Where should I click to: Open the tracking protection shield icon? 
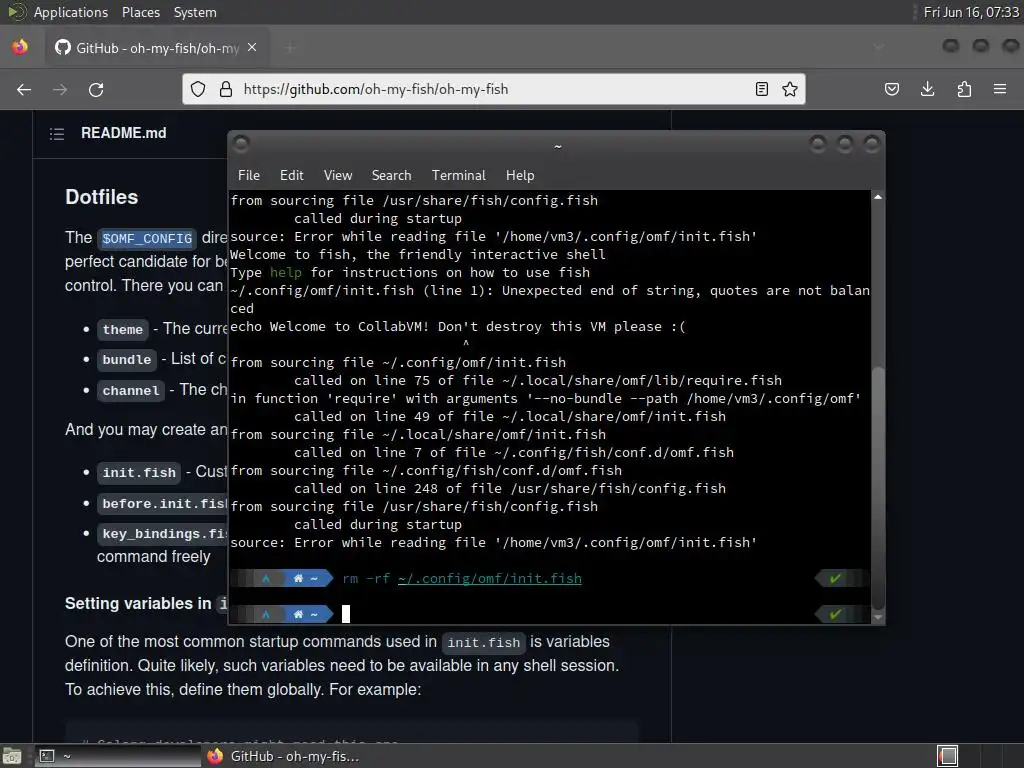pos(198,89)
